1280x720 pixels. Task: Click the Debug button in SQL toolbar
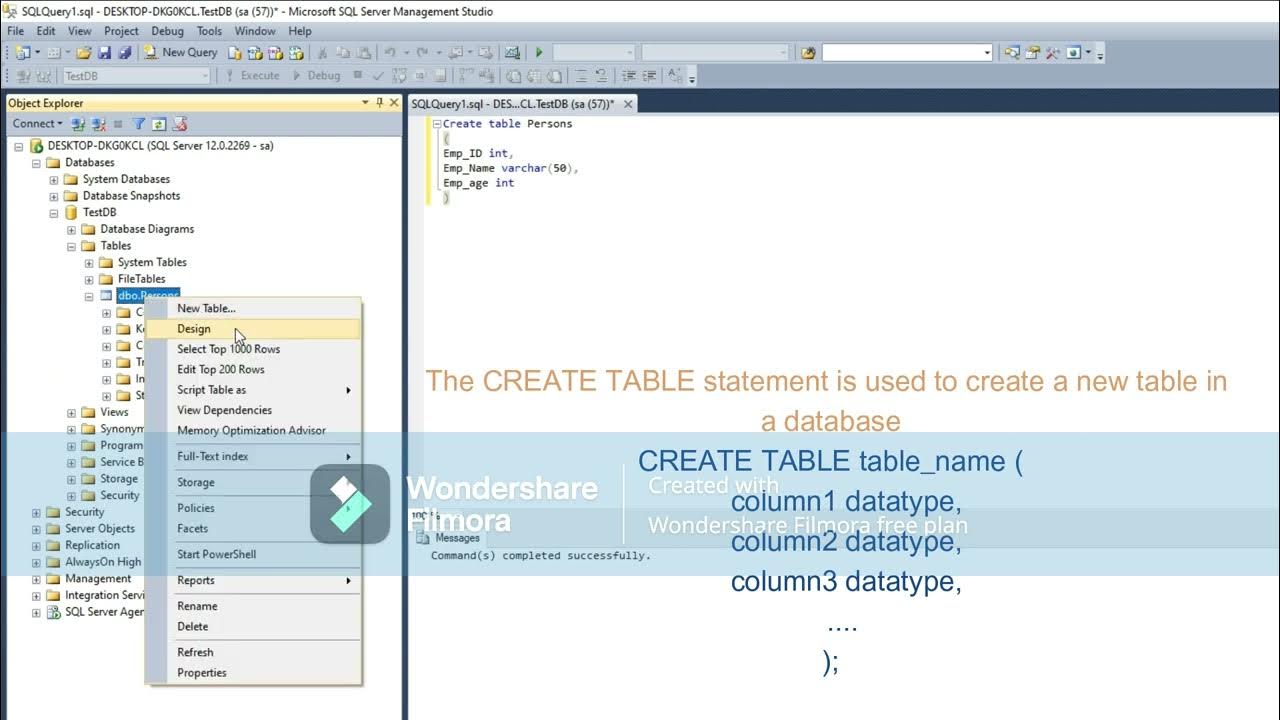316,75
